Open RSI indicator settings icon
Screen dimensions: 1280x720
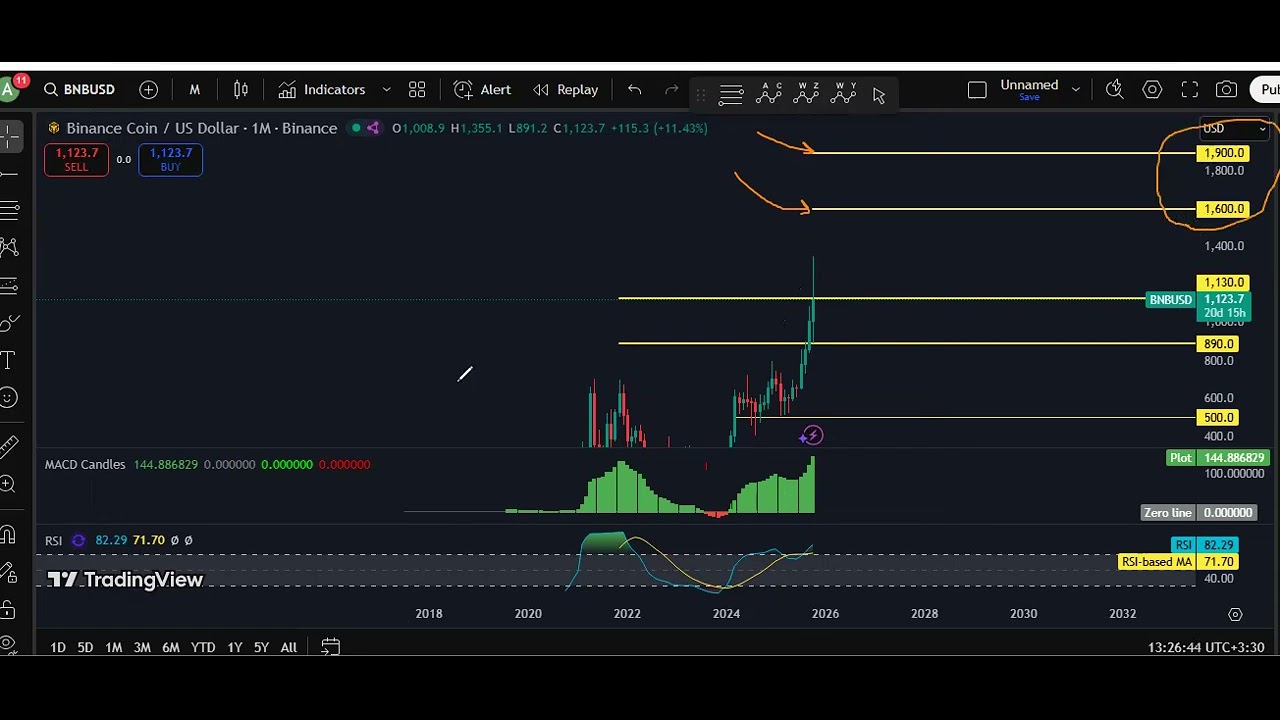(79, 541)
